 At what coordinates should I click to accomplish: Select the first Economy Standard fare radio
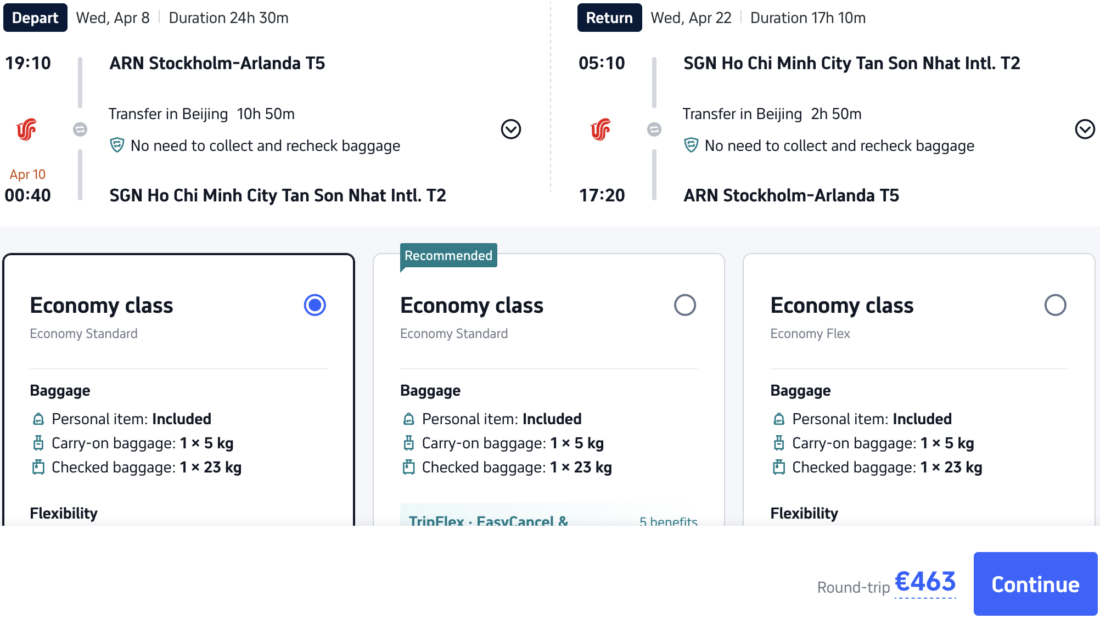(315, 305)
